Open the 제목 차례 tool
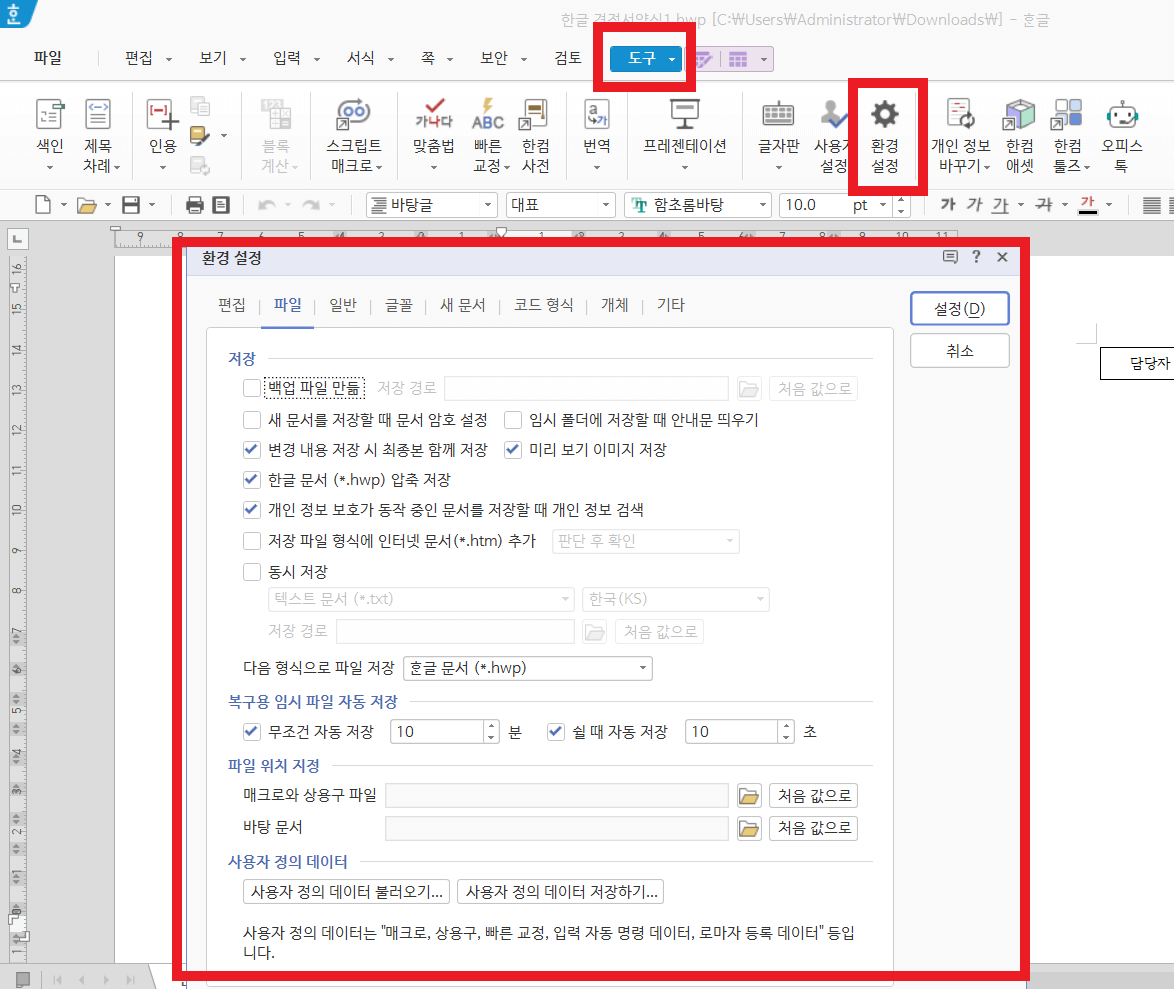 pyautogui.click(x=98, y=135)
